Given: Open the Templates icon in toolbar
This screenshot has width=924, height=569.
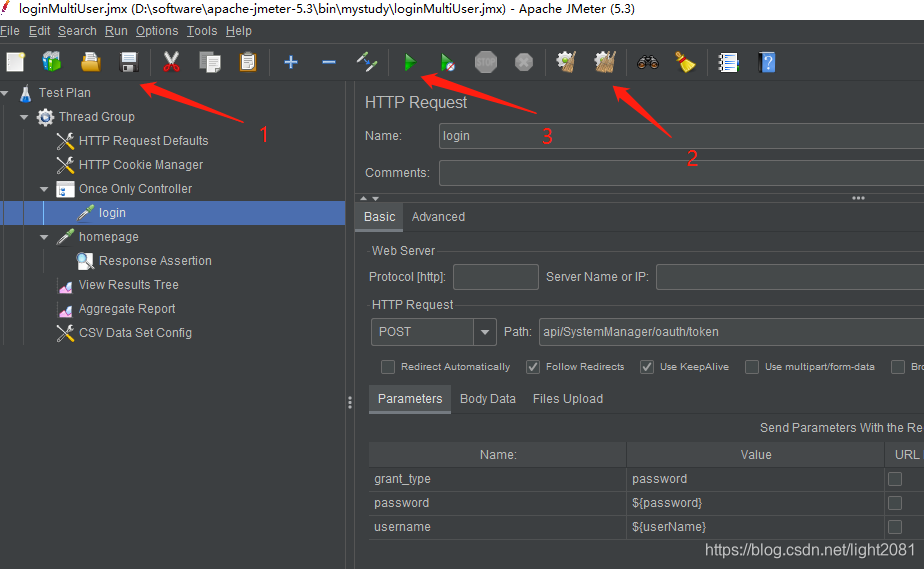Looking at the screenshot, I should coord(52,62).
